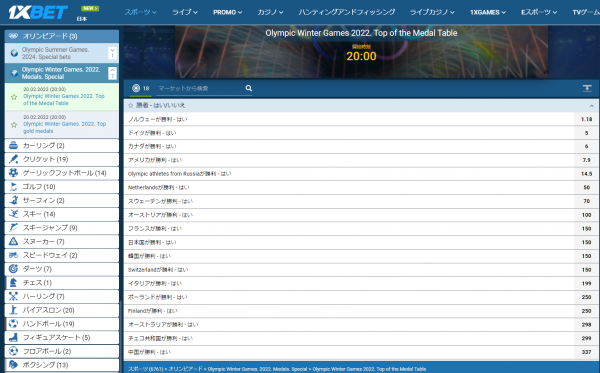Collapse Olympic Winter Games 2022 Medals Special
The image size is (600, 373).
click(112, 73)
